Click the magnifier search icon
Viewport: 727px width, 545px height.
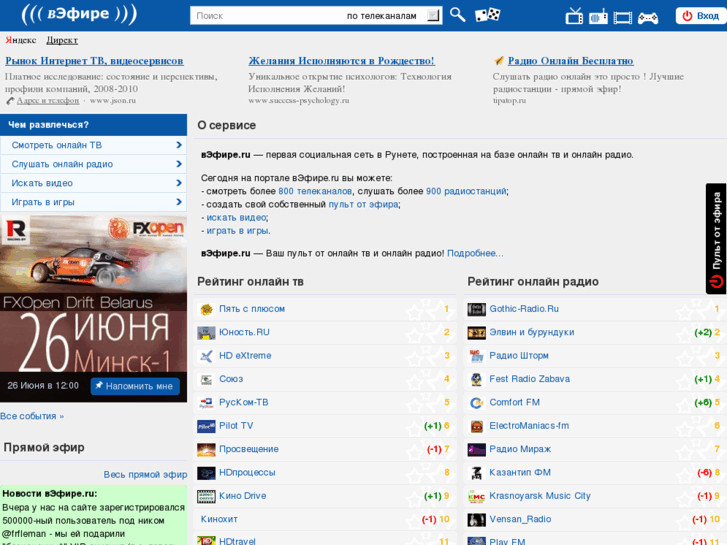(x=457, y=15)
